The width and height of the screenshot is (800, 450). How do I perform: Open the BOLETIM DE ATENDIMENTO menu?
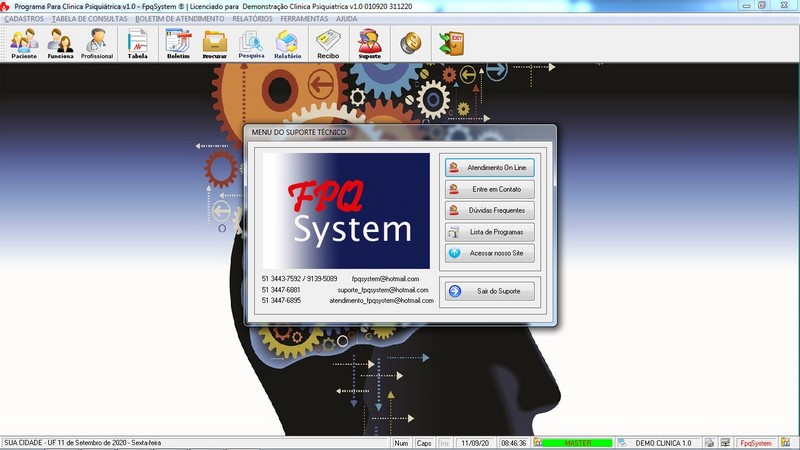(180, 19)
